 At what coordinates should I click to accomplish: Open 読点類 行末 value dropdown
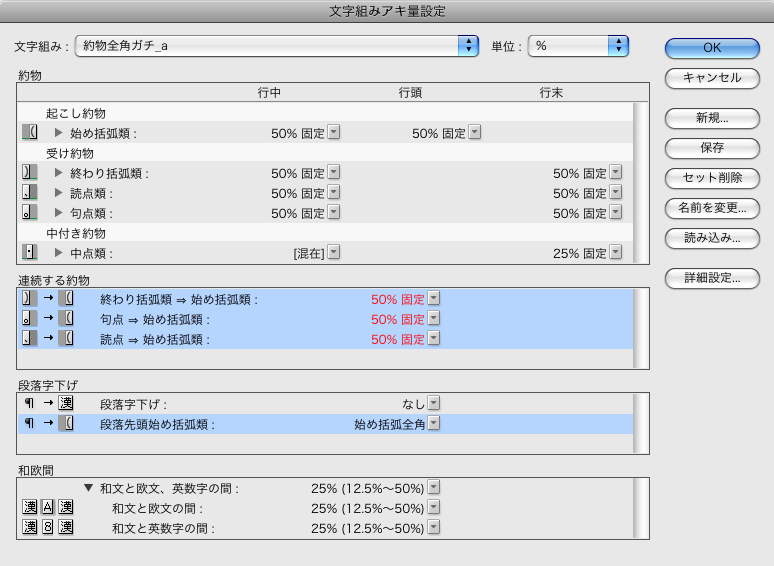click(x=616, y=192)
